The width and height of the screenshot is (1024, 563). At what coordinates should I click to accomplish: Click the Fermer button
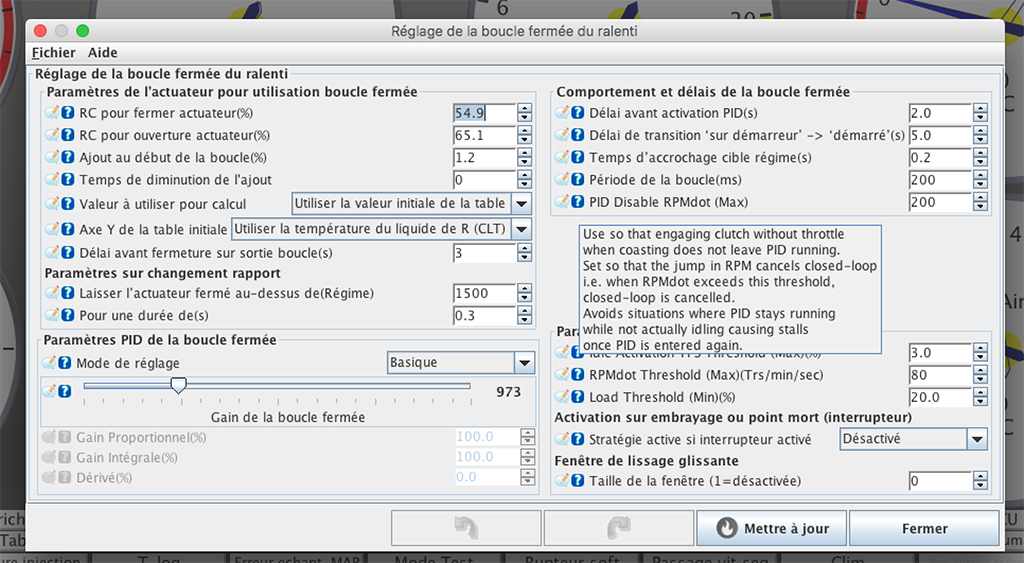click(x=924, y=528)
